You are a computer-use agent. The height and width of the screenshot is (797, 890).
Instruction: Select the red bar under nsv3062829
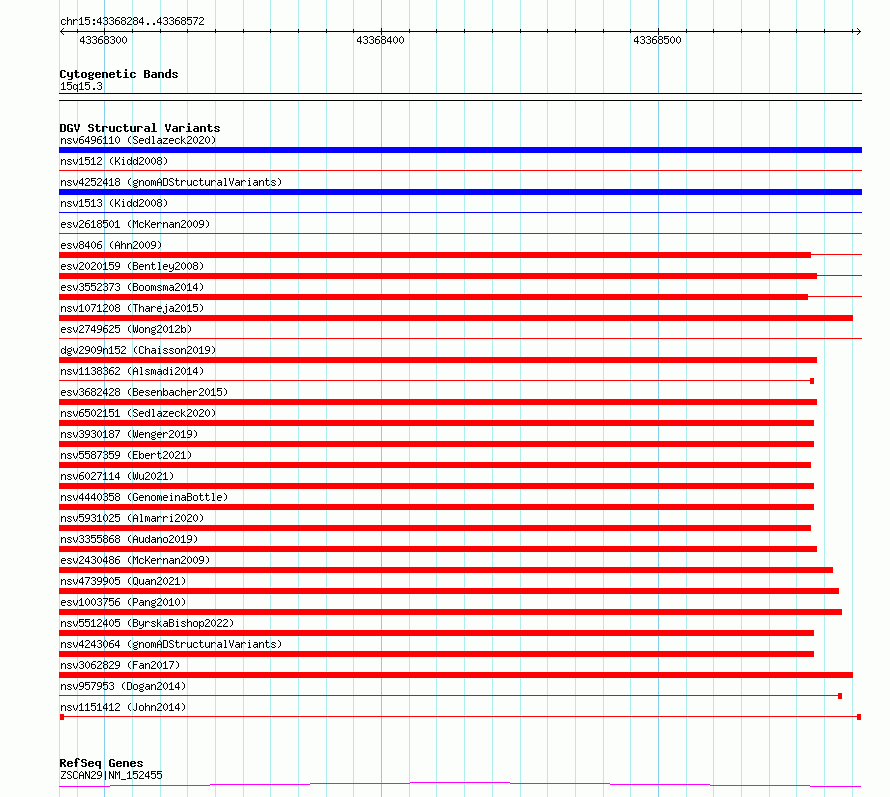tap(456, 675)
